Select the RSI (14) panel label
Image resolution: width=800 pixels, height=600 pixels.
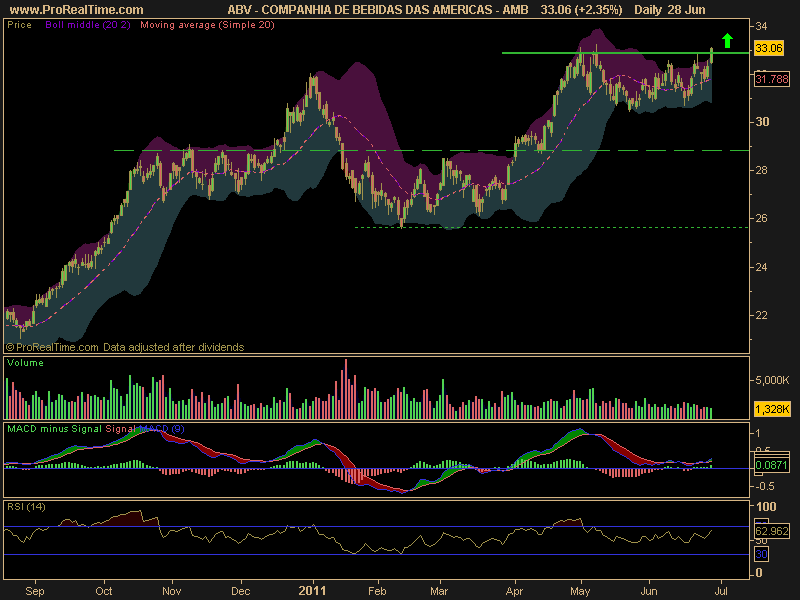point(26,507)
